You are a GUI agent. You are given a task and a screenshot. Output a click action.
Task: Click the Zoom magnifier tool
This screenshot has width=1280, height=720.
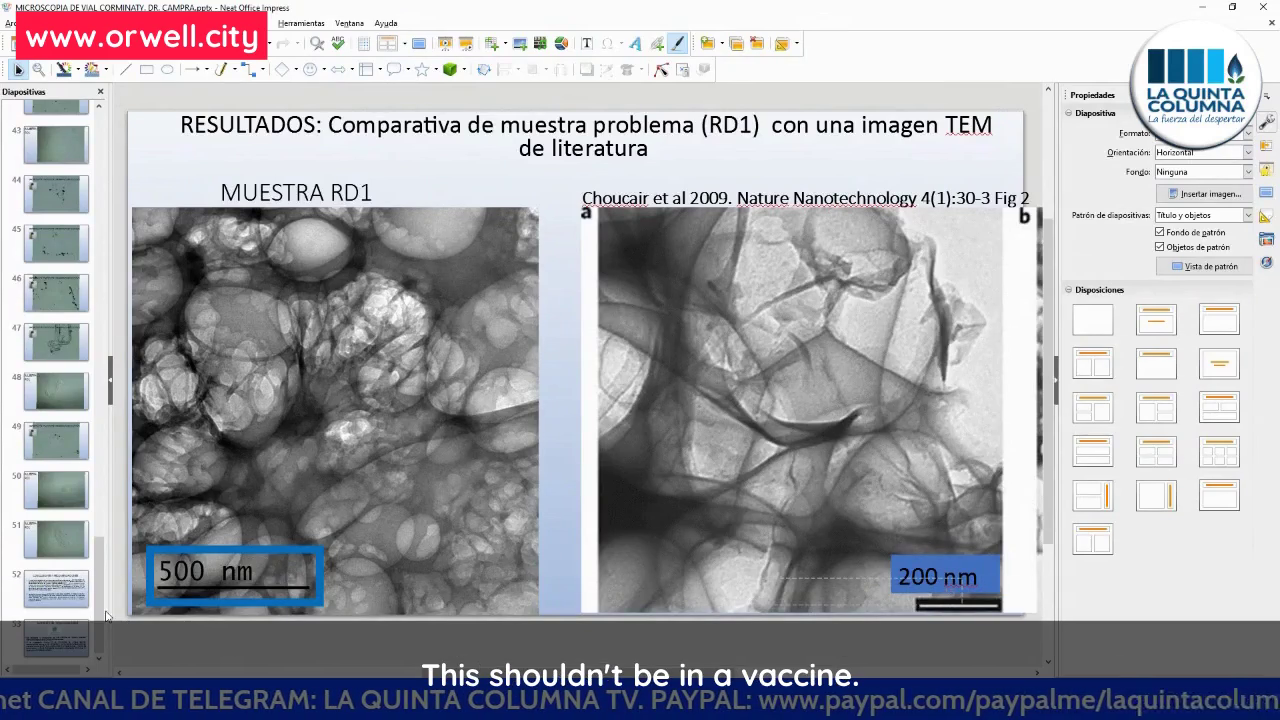(39, 70)
